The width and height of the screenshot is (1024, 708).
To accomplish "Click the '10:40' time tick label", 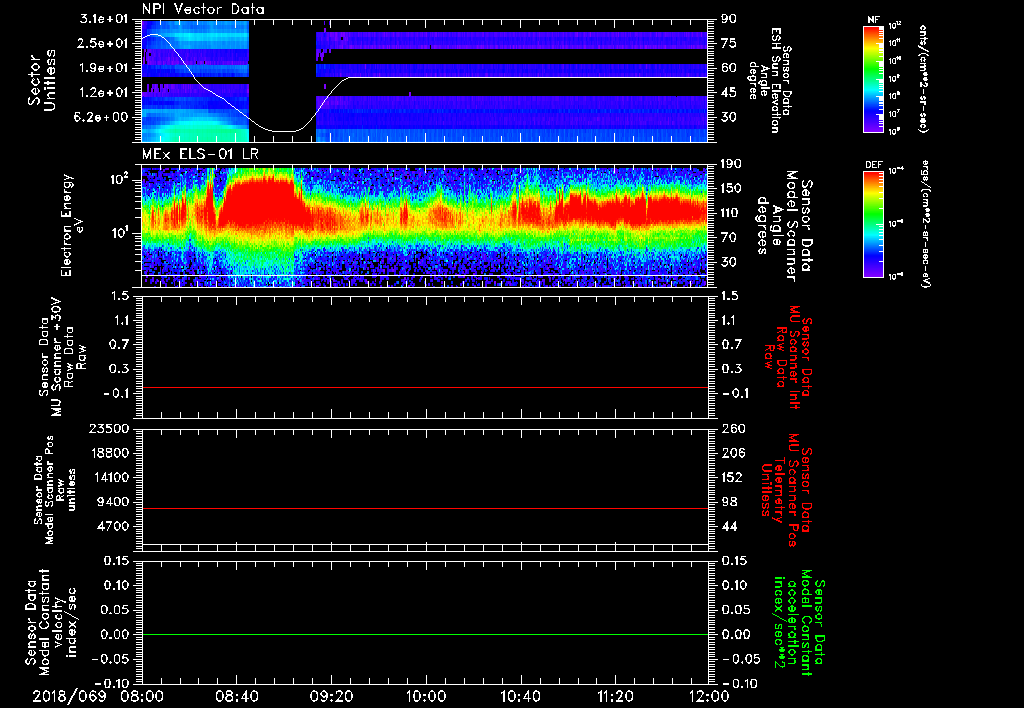I will tap(520, 696).
